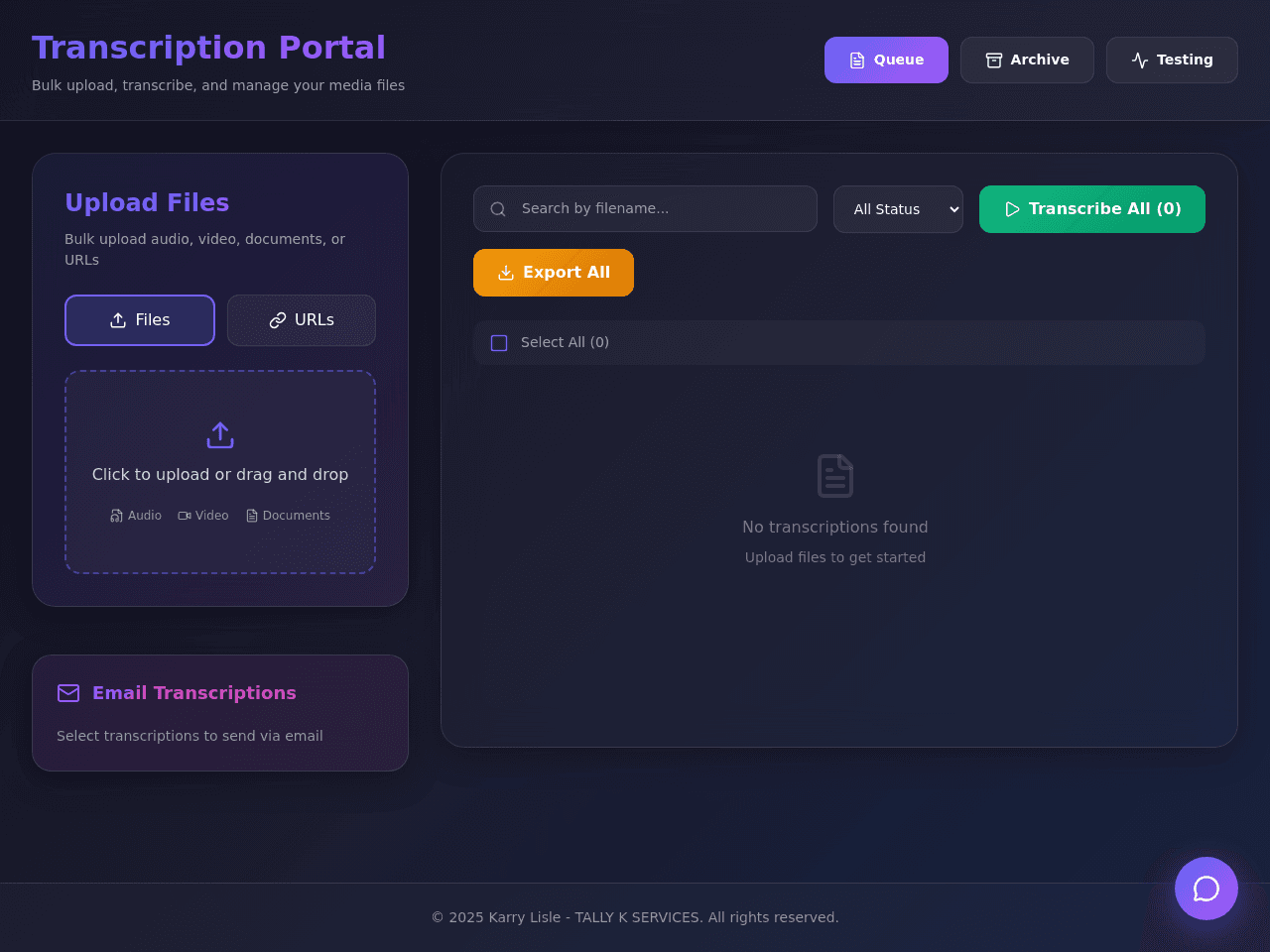Click the empty-state document icon
The image size is (1270, 952).
pos(835,476)
